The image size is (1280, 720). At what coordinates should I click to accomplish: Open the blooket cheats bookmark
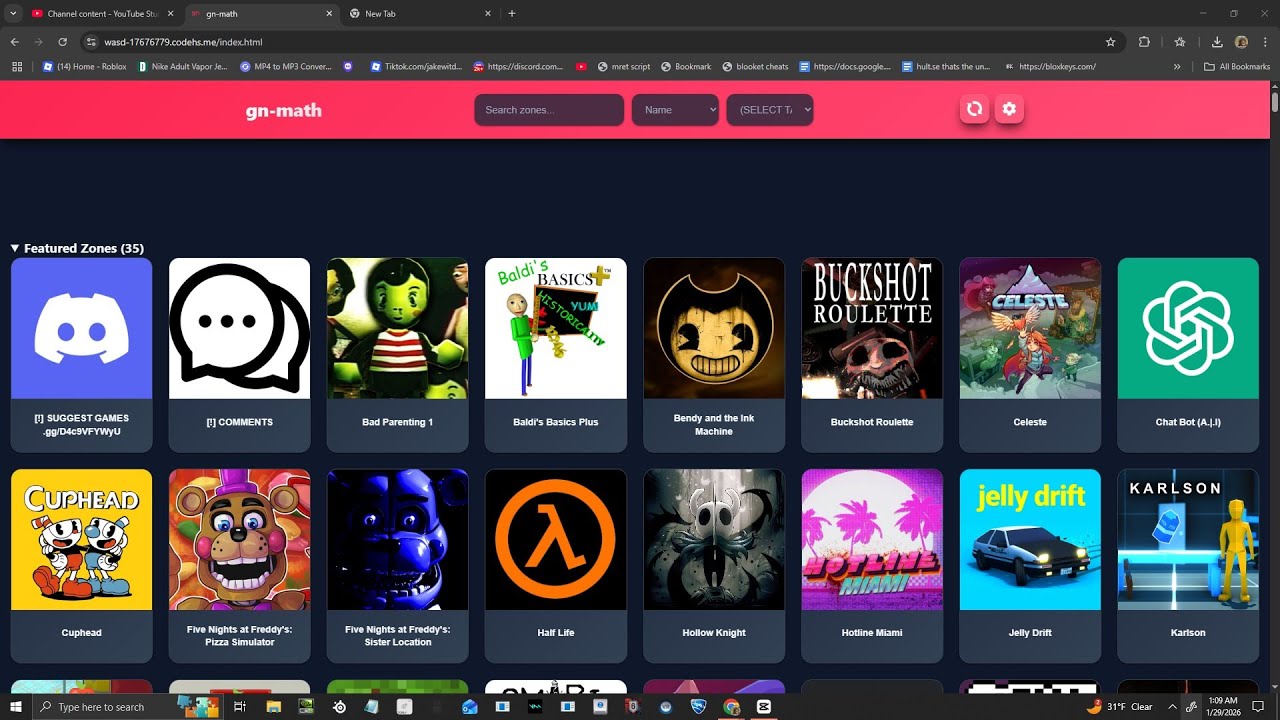pyautogui.click(x=755, y=67)
